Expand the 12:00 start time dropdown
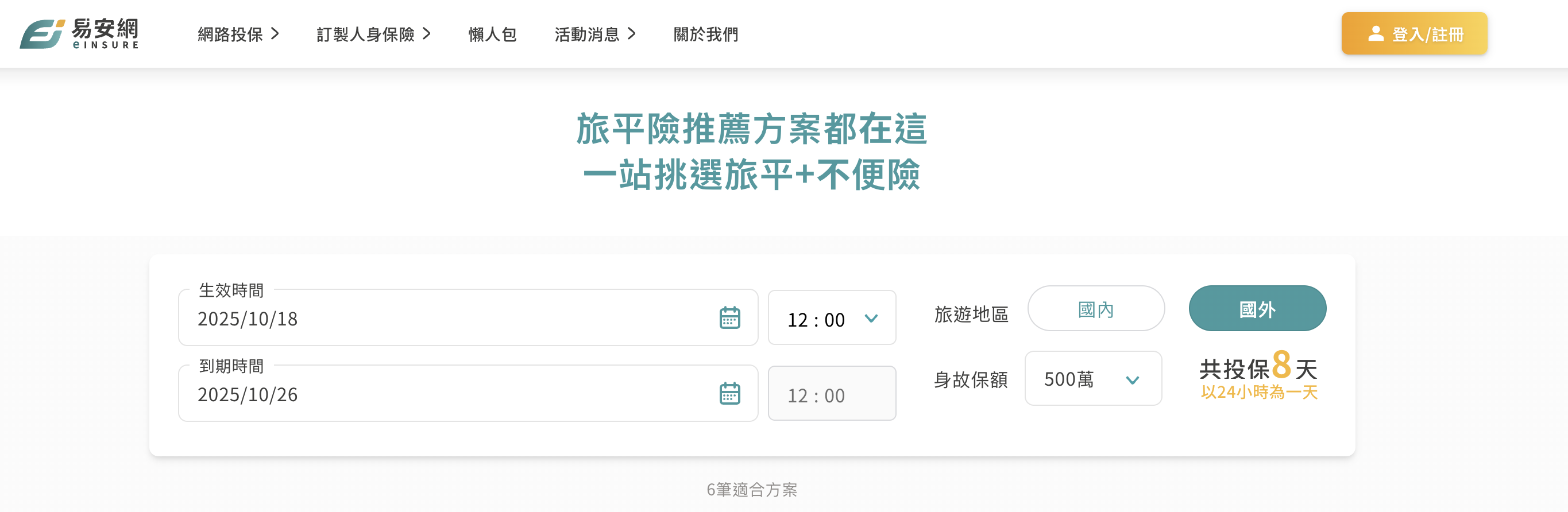 click(832, 319)
